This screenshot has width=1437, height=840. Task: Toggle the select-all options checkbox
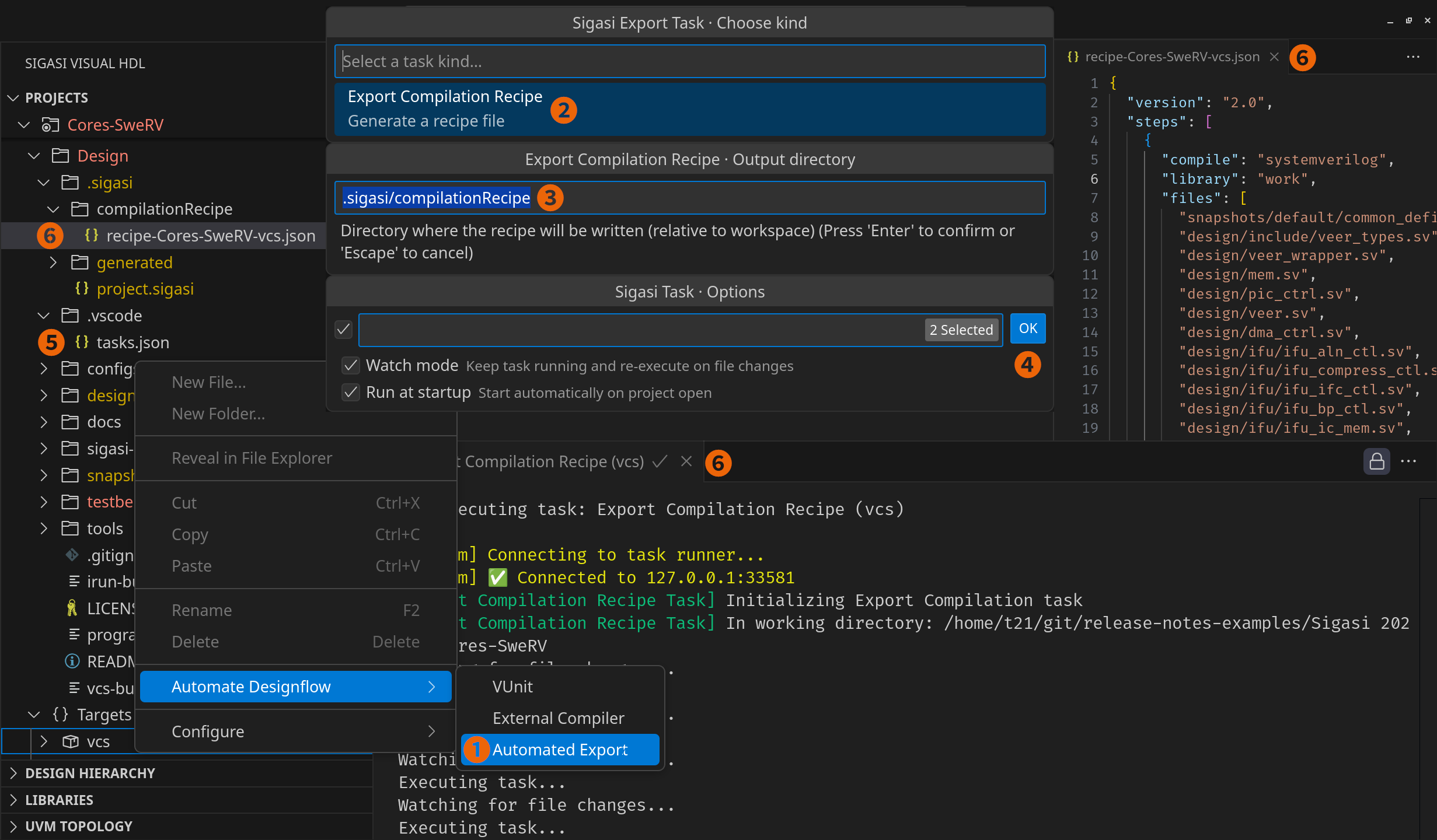(x=344, y=330)
